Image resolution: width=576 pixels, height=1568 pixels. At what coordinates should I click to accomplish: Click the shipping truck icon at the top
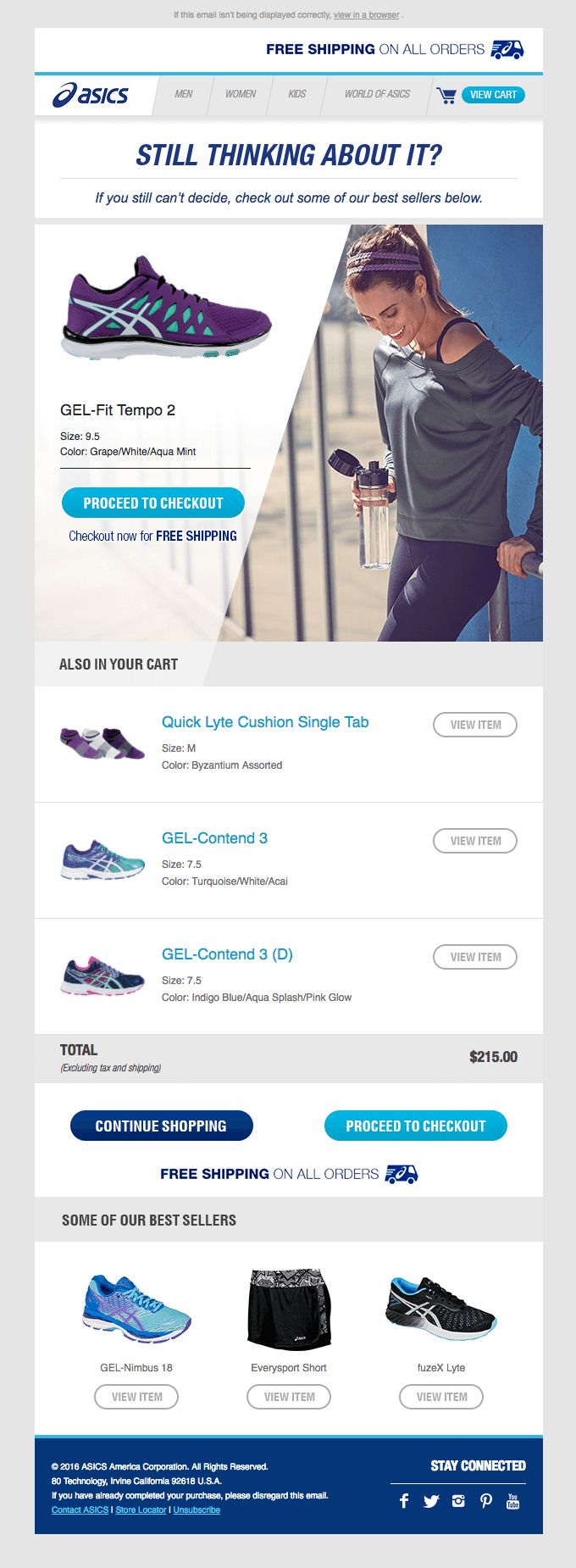click(507, 49)
